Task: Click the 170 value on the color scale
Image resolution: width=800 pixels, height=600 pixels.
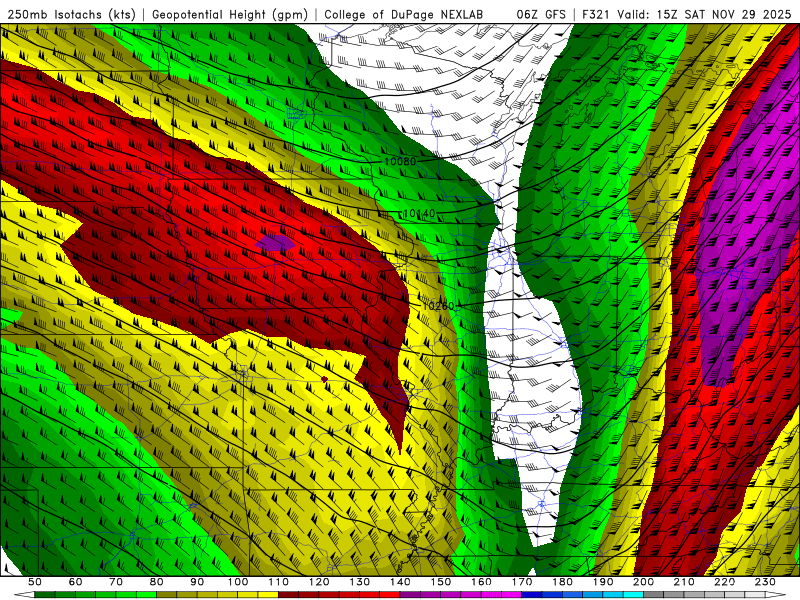Action: [522, 582]
